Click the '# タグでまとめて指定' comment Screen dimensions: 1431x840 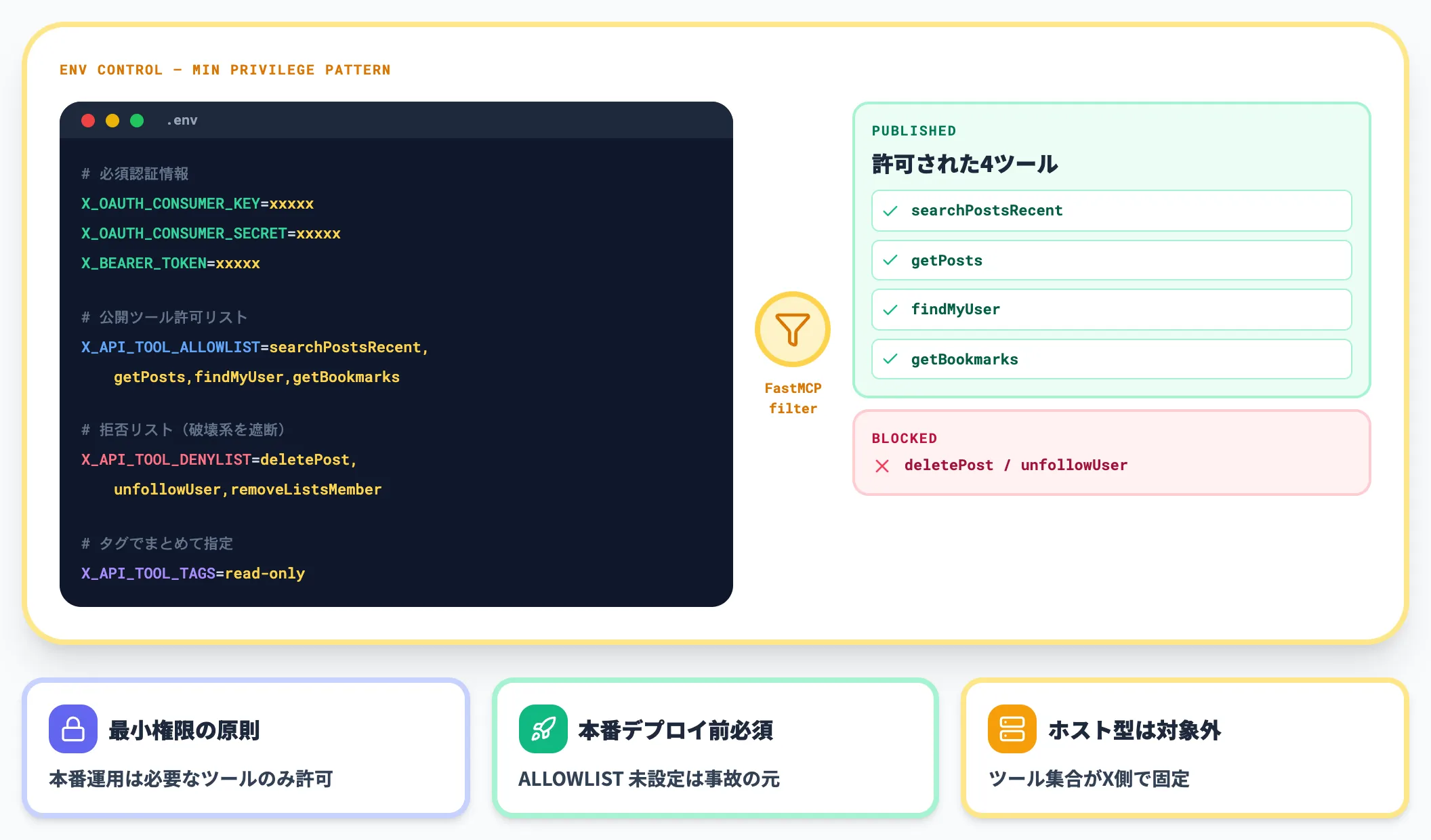click(x=157, y=544)
